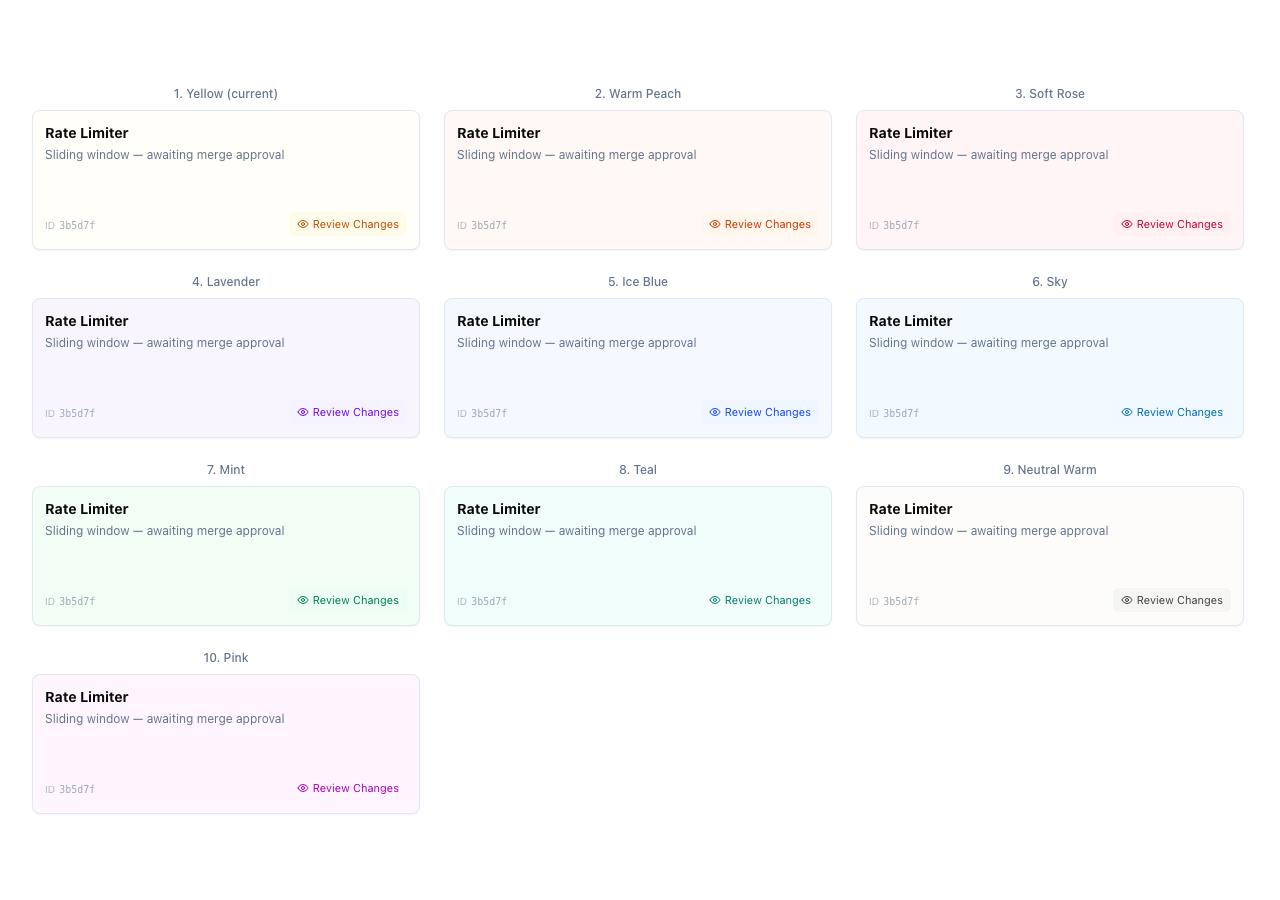Click Rate Limiter title in the Ice Blue card
Viewport: 1280px width, 900px height.
point(499,321)
